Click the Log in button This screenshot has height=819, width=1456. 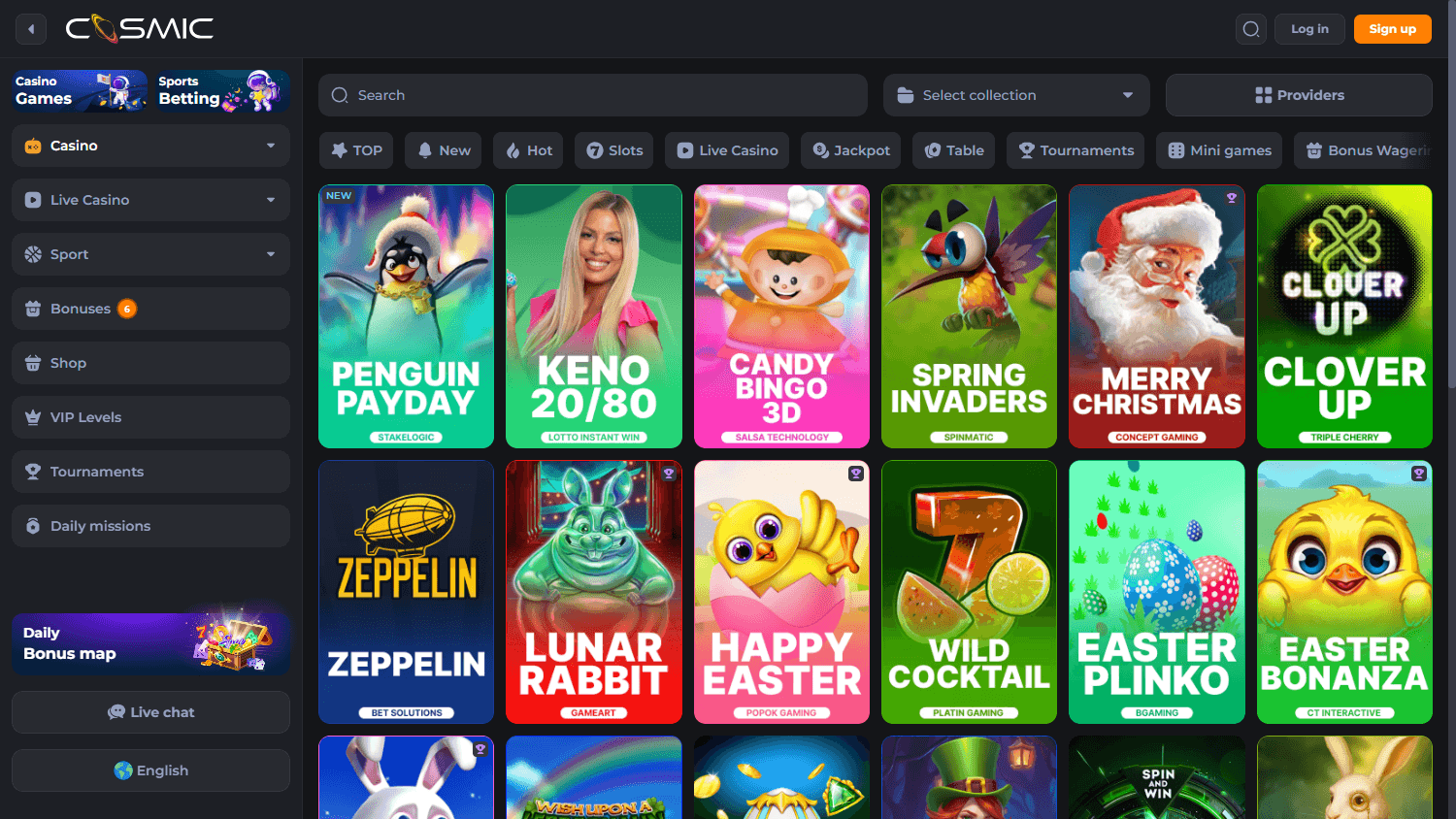pyautogui.click(x=1308, y=28)
